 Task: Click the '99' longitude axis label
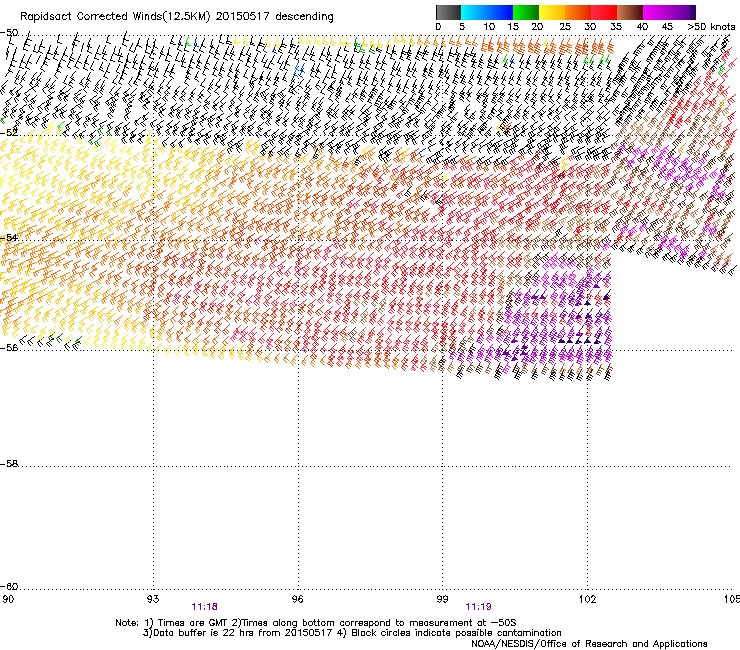click(x=442, y=599)
